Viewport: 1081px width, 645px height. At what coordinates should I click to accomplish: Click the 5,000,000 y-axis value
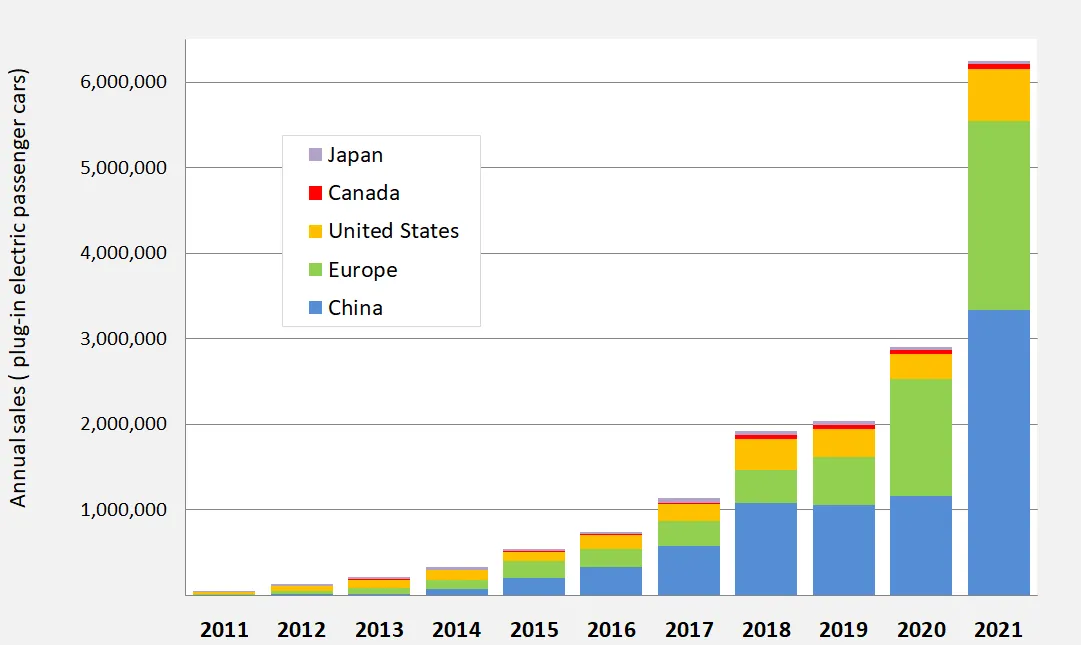(123, 167)
